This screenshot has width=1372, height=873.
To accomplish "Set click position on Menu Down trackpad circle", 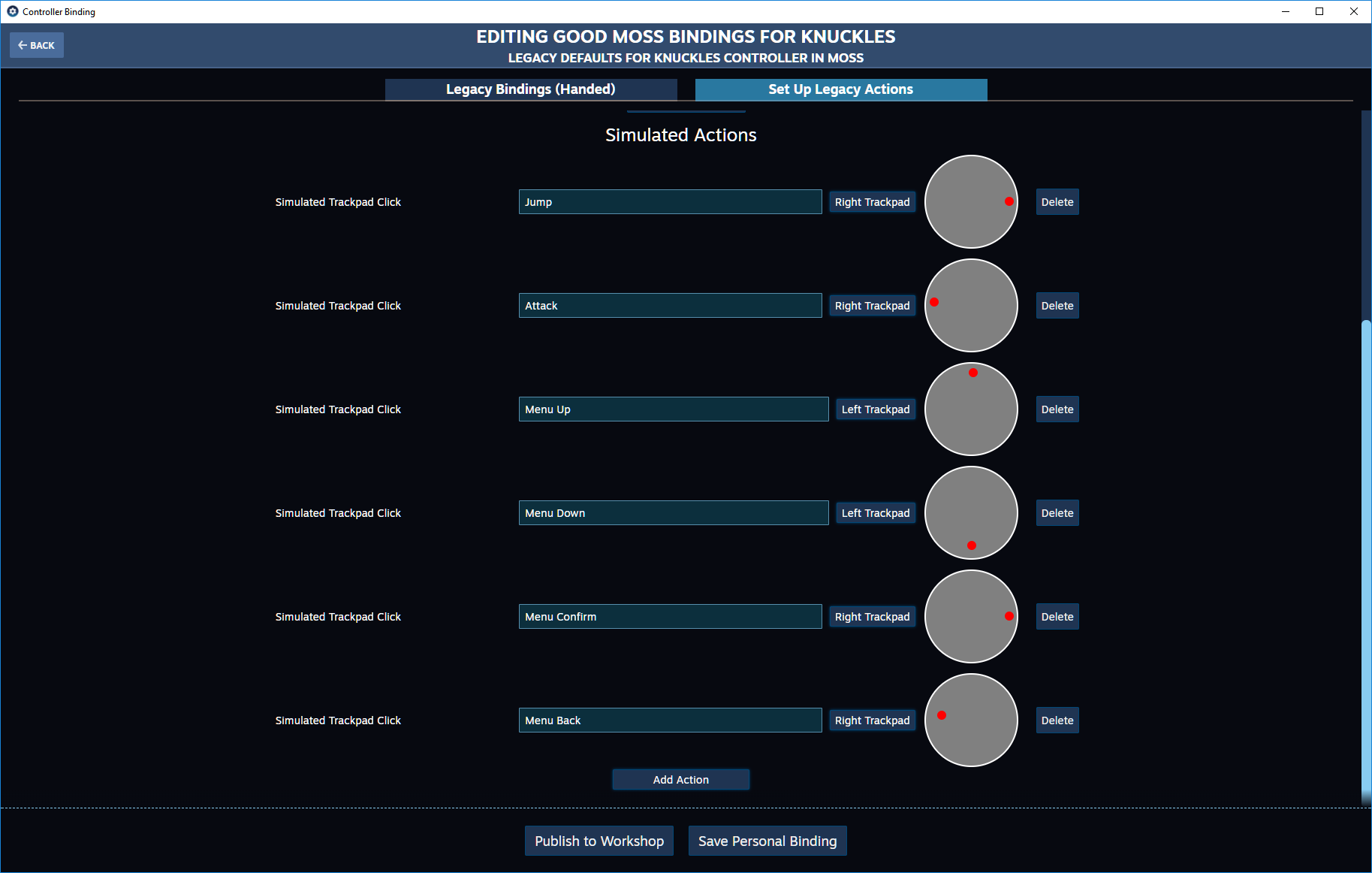I will [x=971, y=512].
